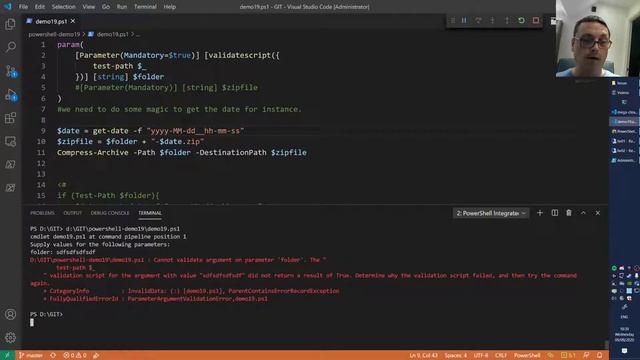The width and height of the screenshot is (640, 360).
Task: Click the $zipfile assignment on line 10
Action: tap(131, 142)
